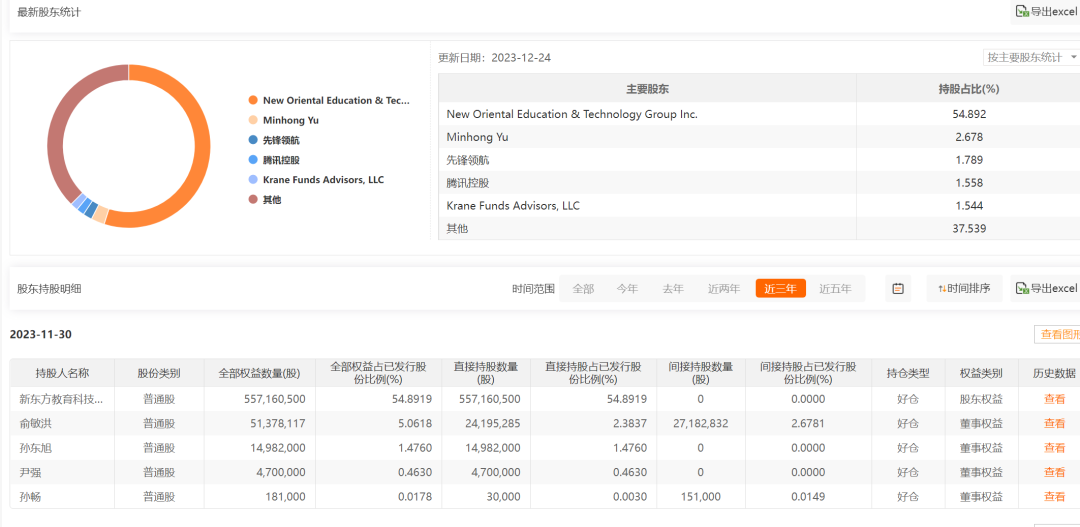Screen dimensions: 1080x527
Task: Open the calendar date picker icon
Action: tap(897, 289)
